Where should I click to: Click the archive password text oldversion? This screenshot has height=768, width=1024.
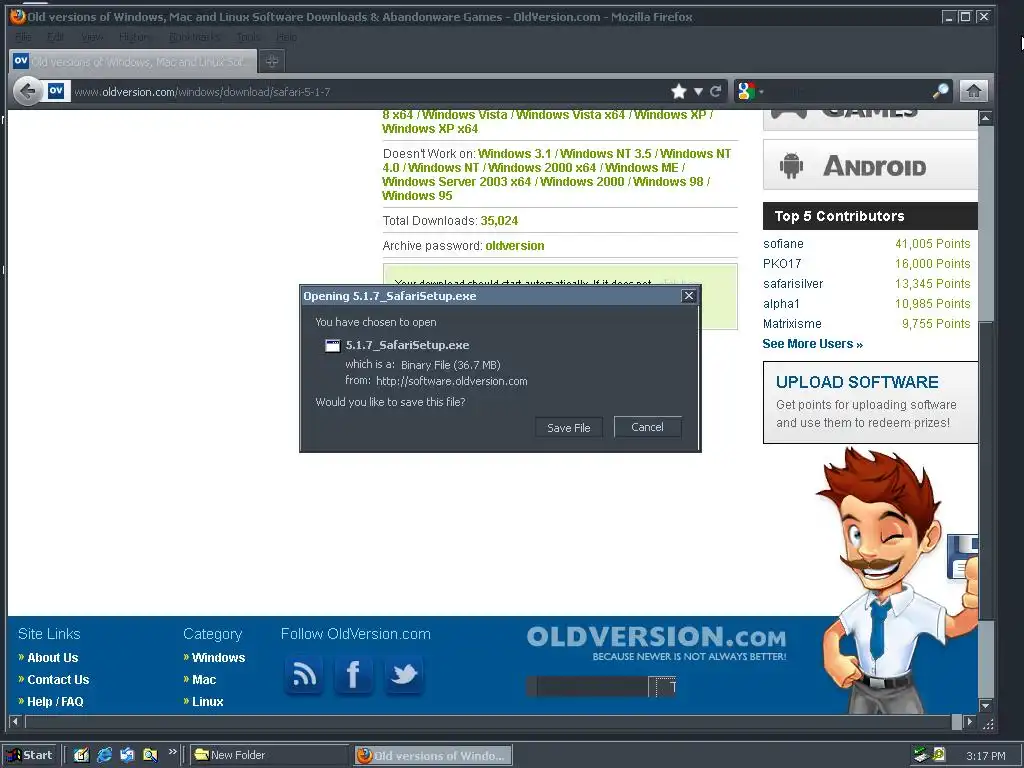(x=515, y=246)
